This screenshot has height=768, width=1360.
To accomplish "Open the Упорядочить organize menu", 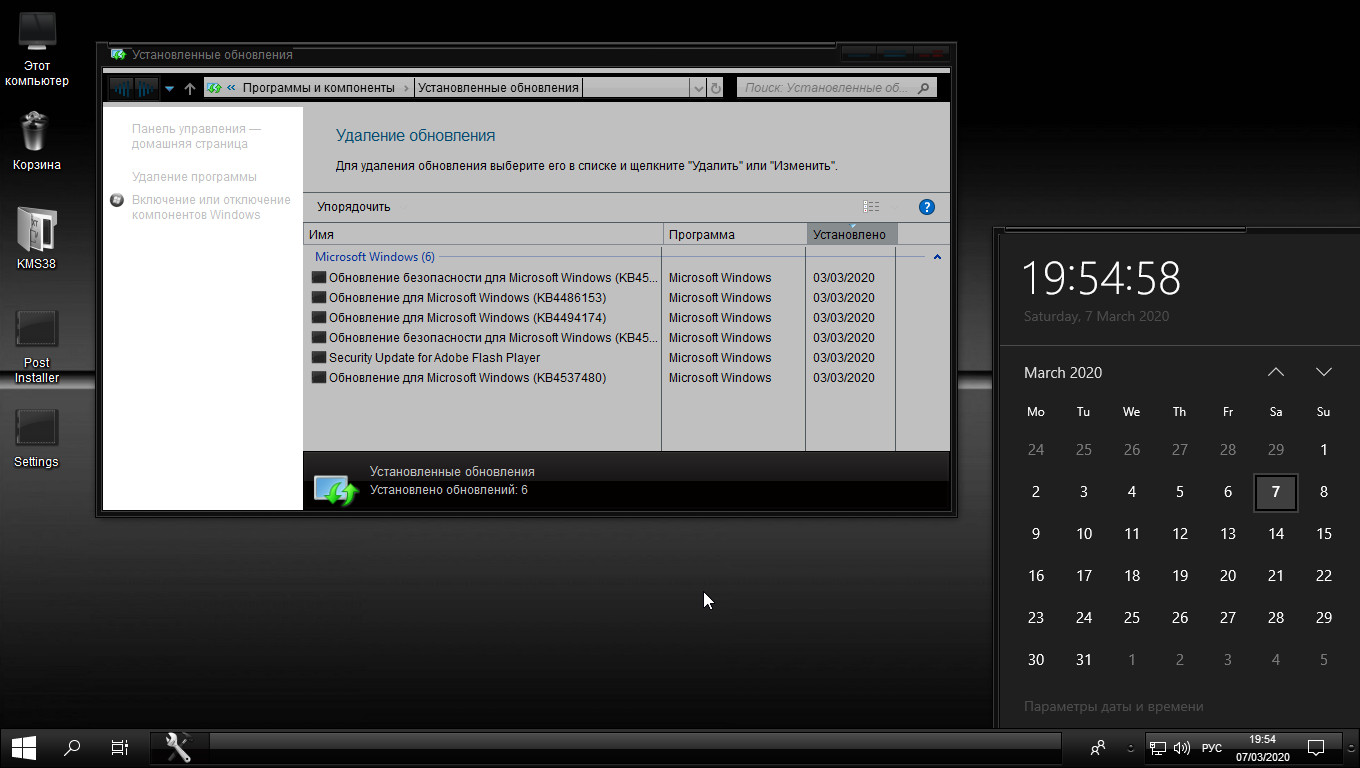I will click(354, 207).
